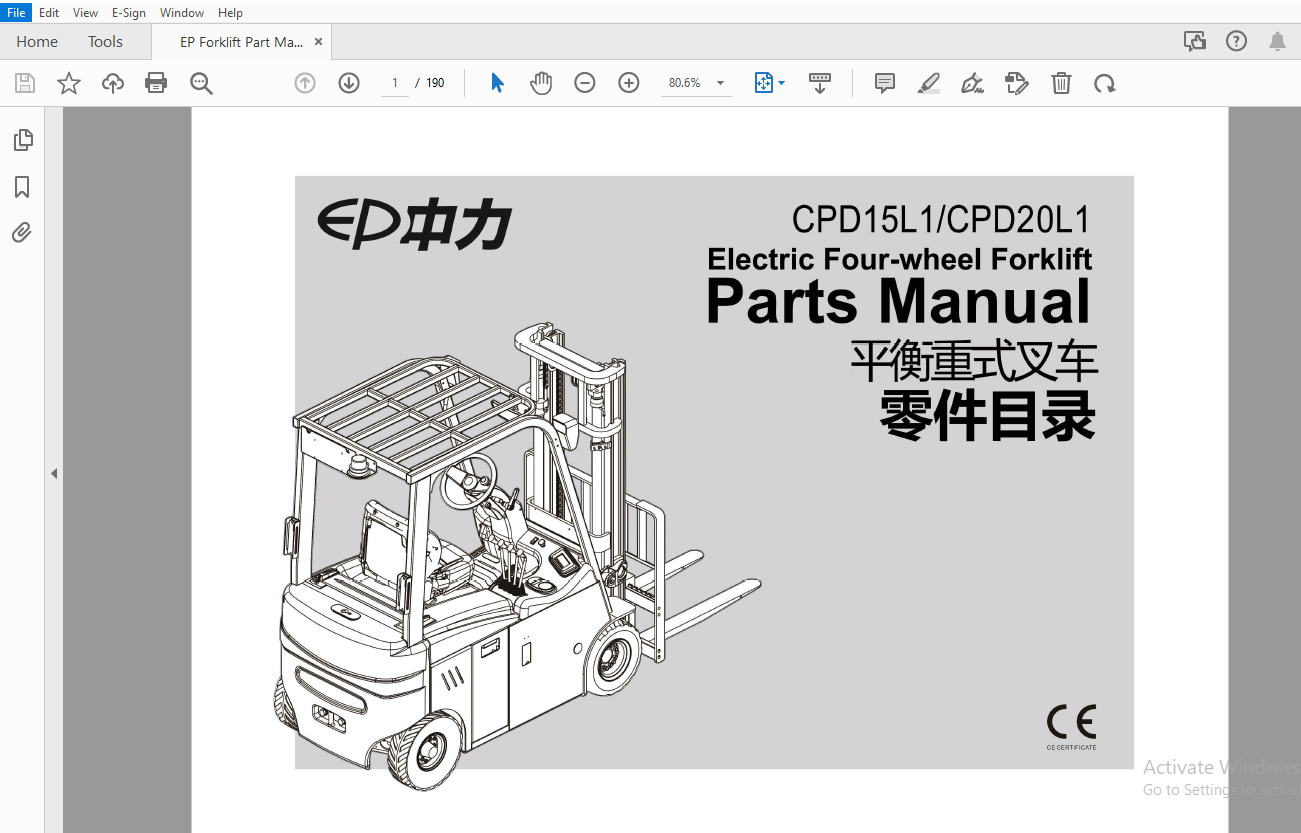Open the Window menu
The width and height of the screenshot is (1301, 833).
[x=182, y=13]
